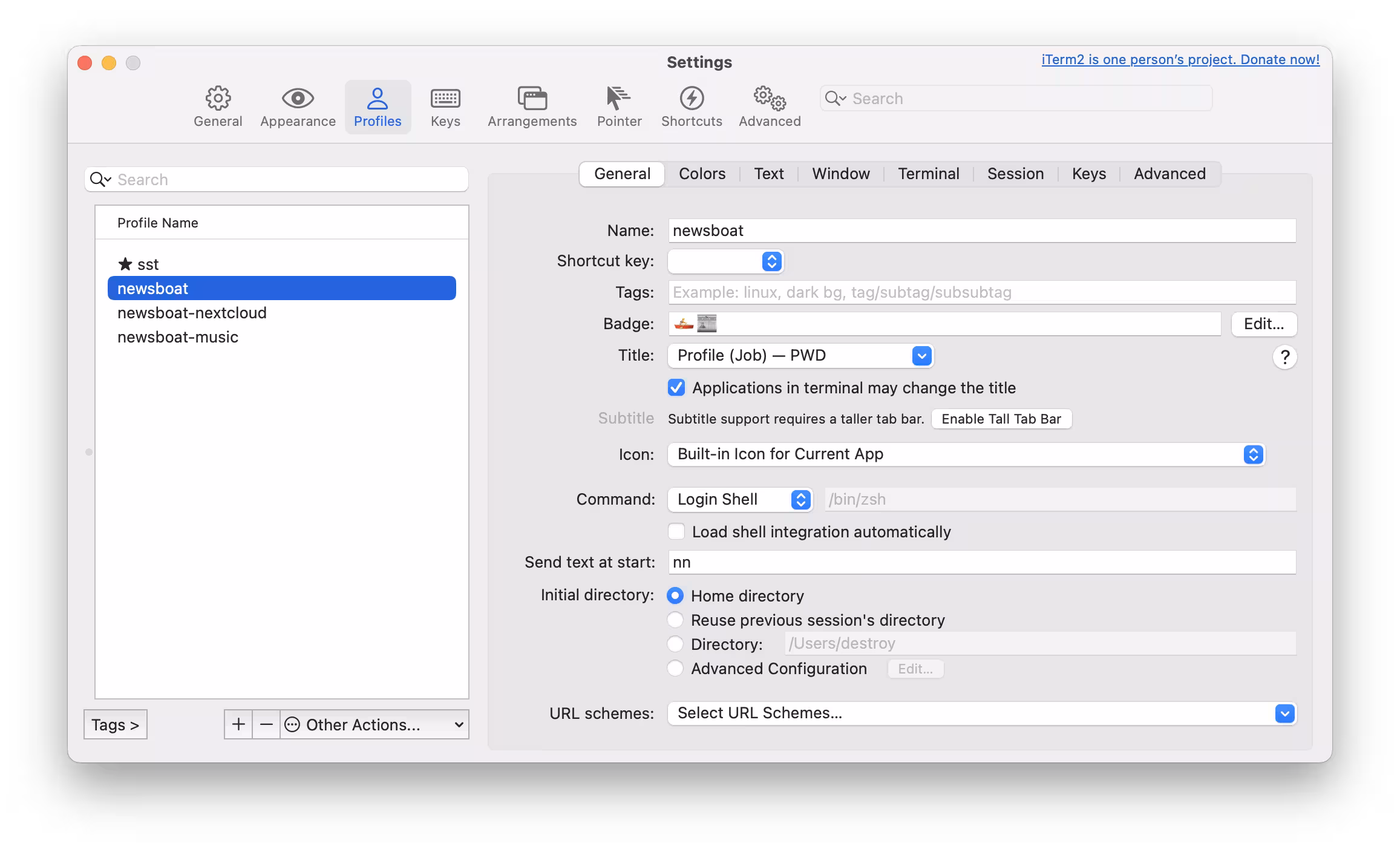Open the iTerm2 donation link
The height and width of the screenshot is (852, 1400).
[1179, 59]
